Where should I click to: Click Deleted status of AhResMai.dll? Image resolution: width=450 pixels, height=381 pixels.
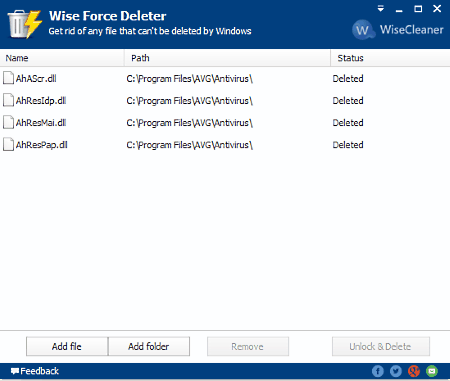coord(348,123)
